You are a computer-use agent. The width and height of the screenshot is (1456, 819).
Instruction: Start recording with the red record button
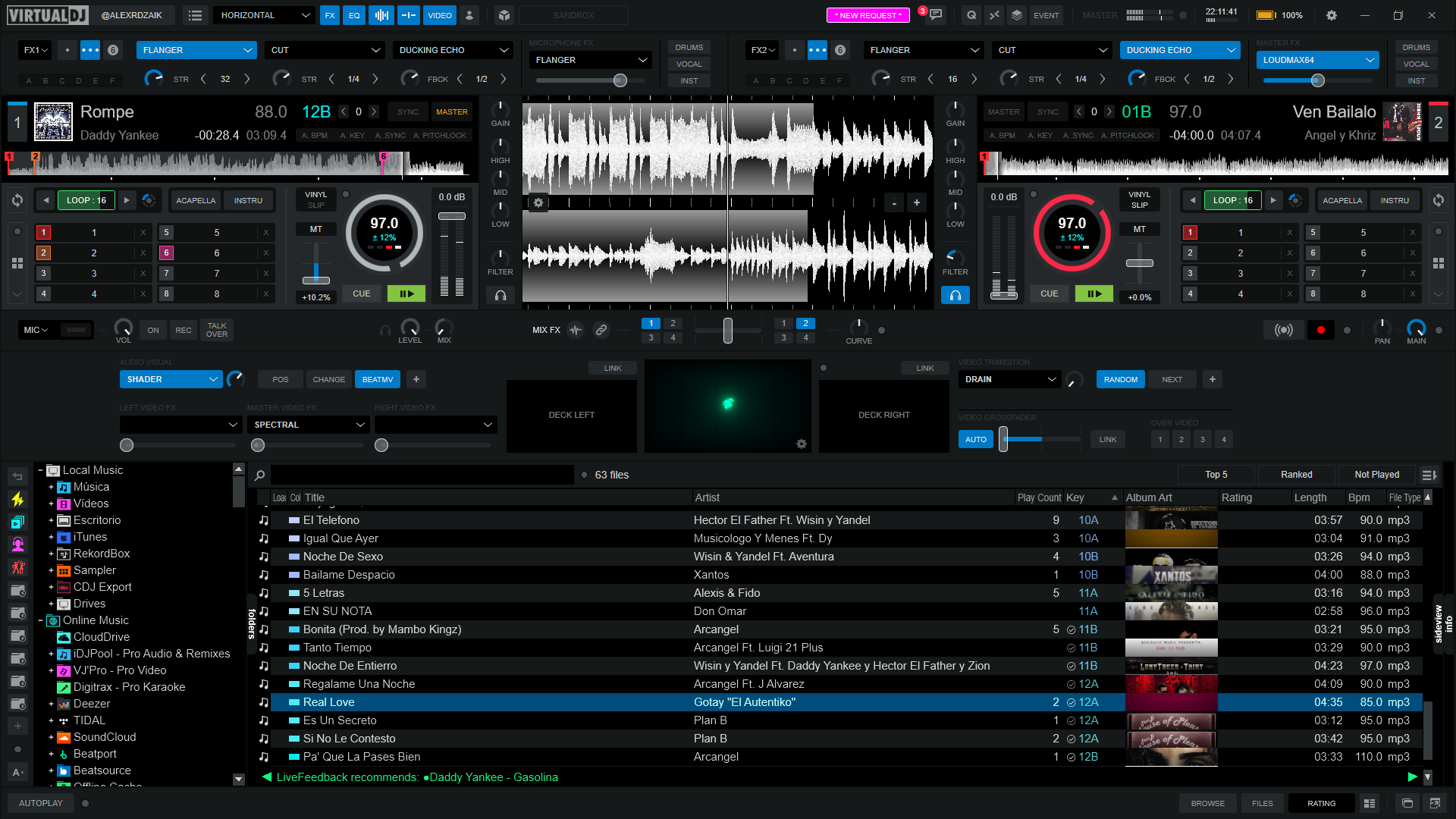1321,330
